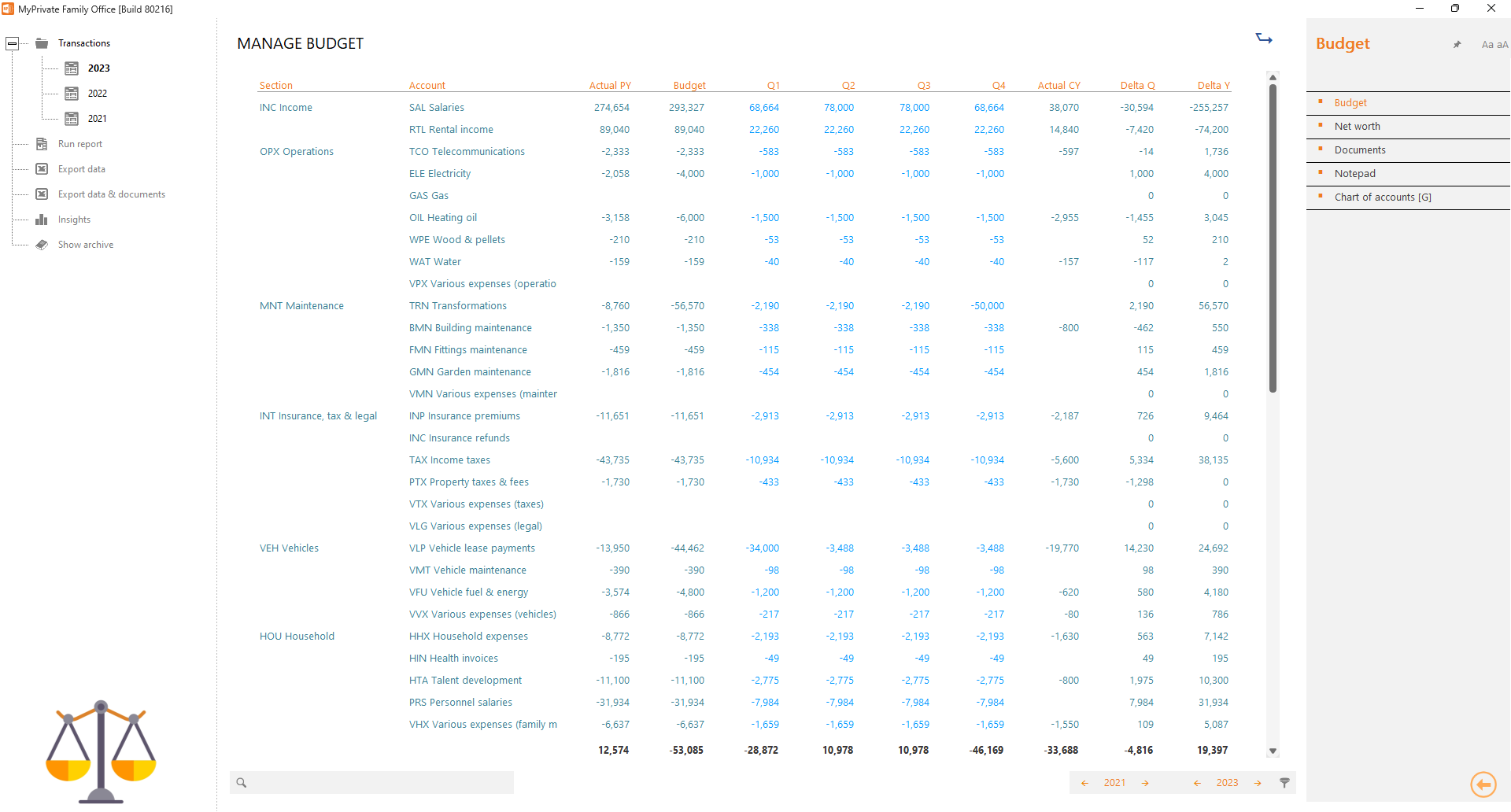The image size is (1511, 812).
Task: Click the jump arrow above the budget table
Action: point(1264,38)
